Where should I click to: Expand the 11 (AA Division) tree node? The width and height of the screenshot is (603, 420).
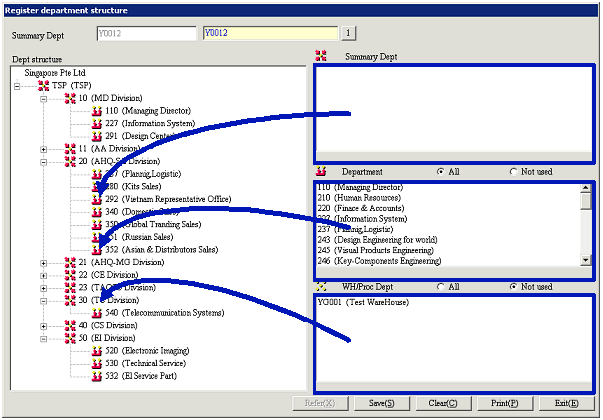43,148
